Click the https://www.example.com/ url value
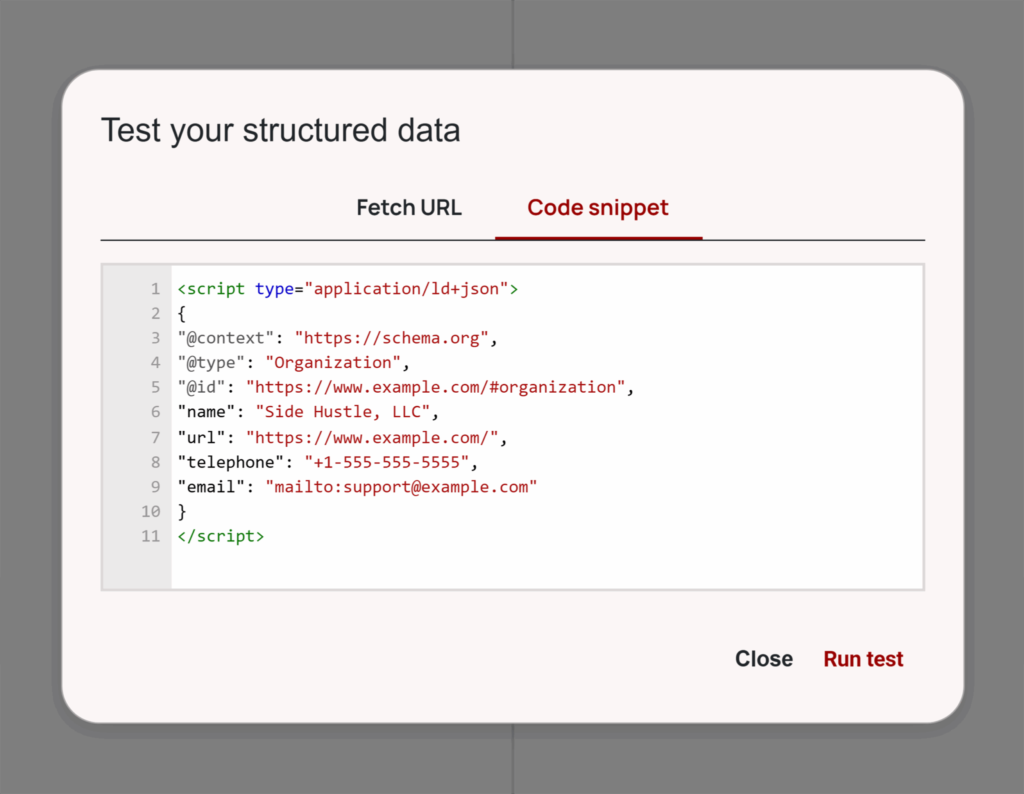Screen dimensions: 1024x794 pos(373,437)
